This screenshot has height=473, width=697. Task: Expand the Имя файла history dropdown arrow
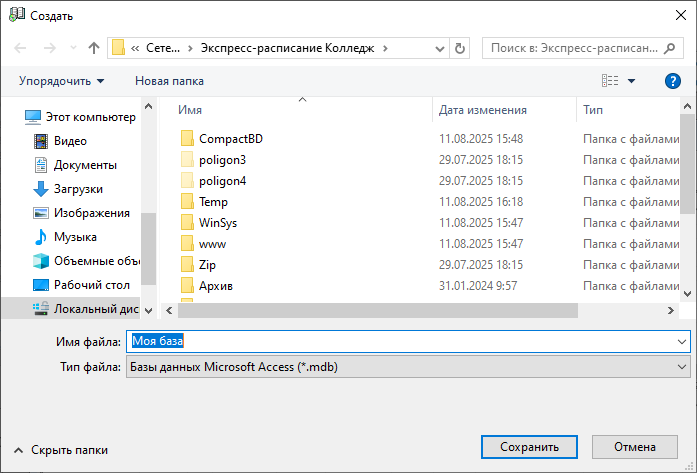(x=682, y=342)
